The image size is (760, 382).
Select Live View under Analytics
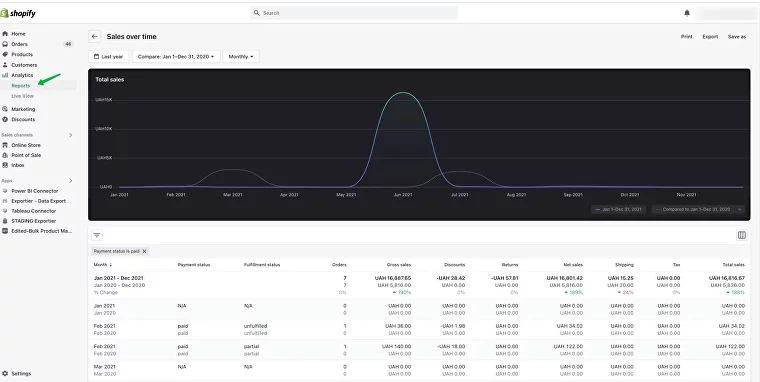click(23, 96)
